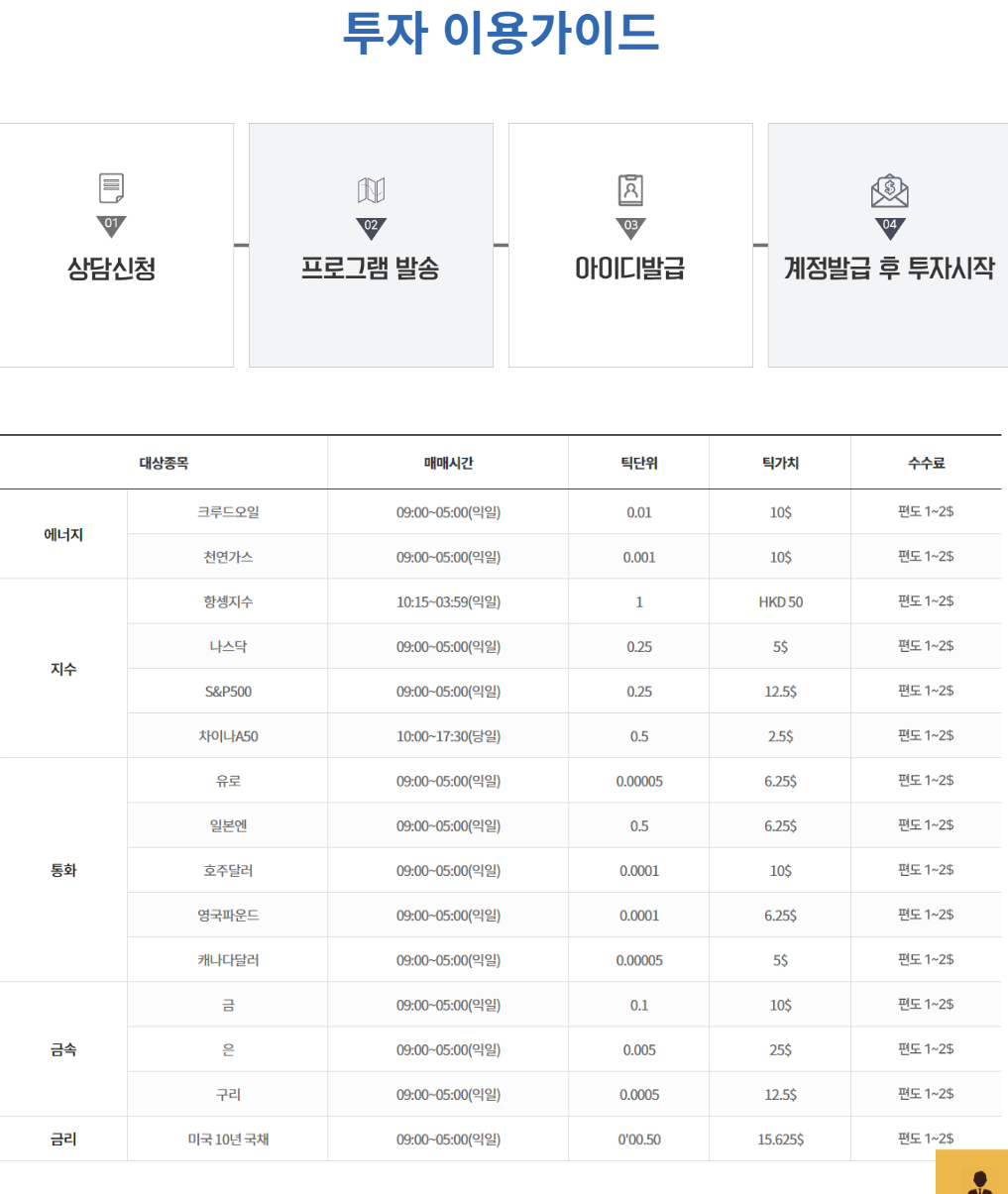This screenshot has height=1194, width=1008.
Task: Select the 천연가스 row name
Action: 228,557
